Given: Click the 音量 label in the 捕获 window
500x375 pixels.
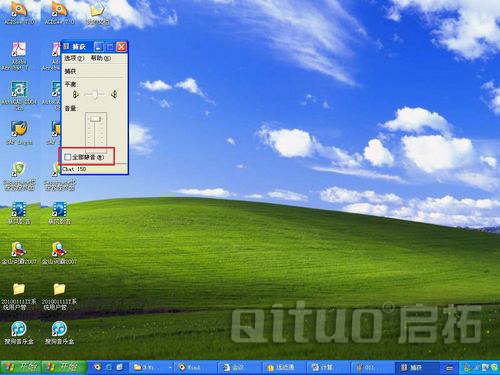Looking at the screenshot, I should coord(71,108).
